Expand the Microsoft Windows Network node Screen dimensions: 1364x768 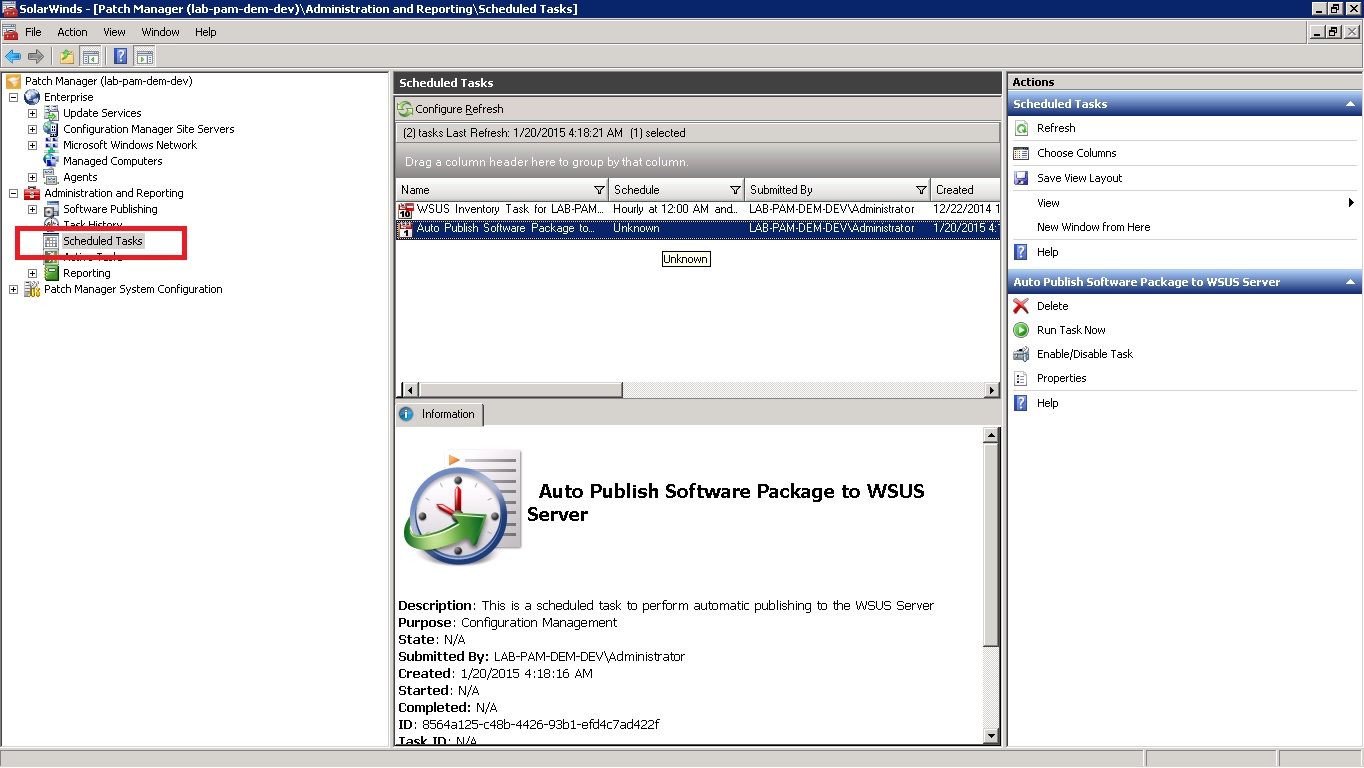coord(32,145)
